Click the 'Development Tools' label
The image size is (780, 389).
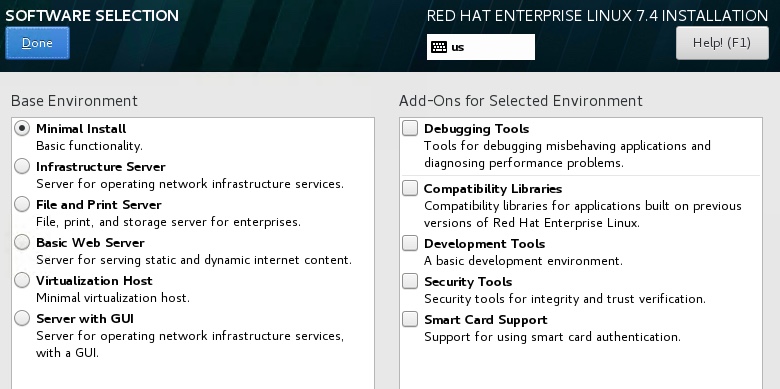tap(485, 244)
